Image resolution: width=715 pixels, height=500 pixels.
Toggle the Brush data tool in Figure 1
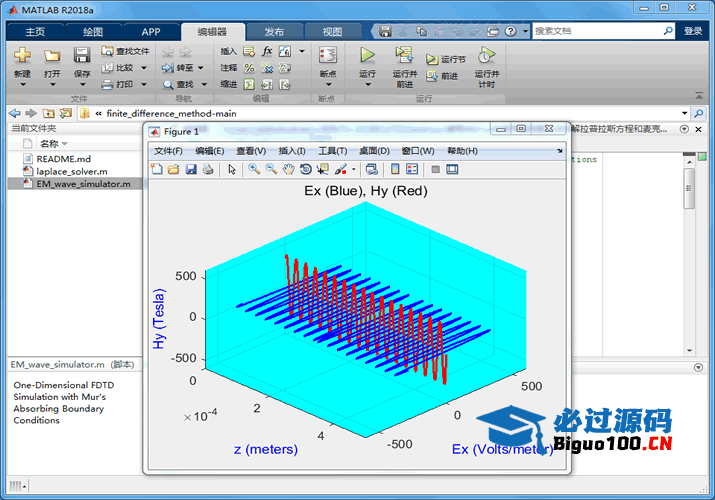341,170
